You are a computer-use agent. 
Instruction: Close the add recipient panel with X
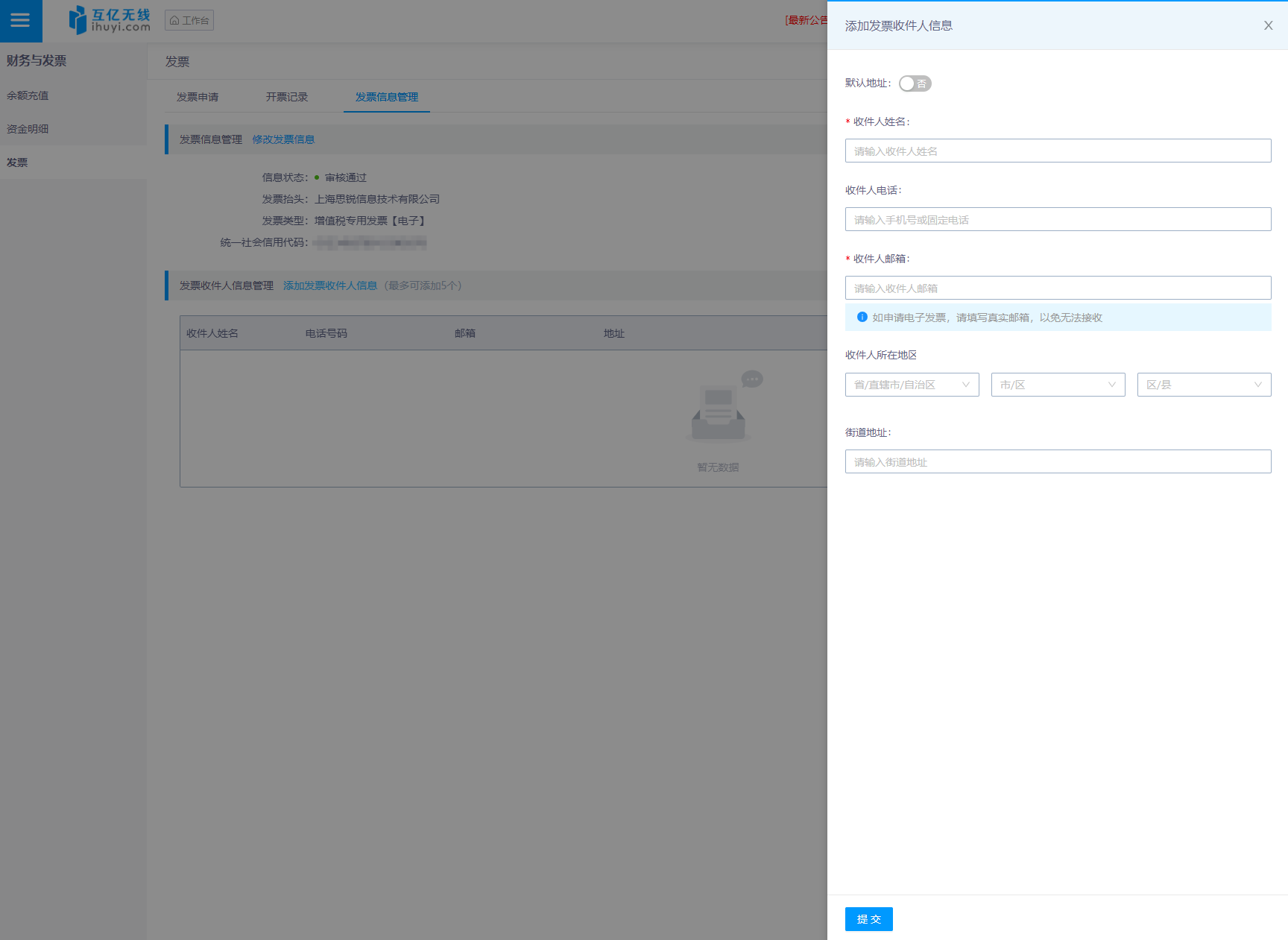pyautogui.click(x=1268, y=25)
